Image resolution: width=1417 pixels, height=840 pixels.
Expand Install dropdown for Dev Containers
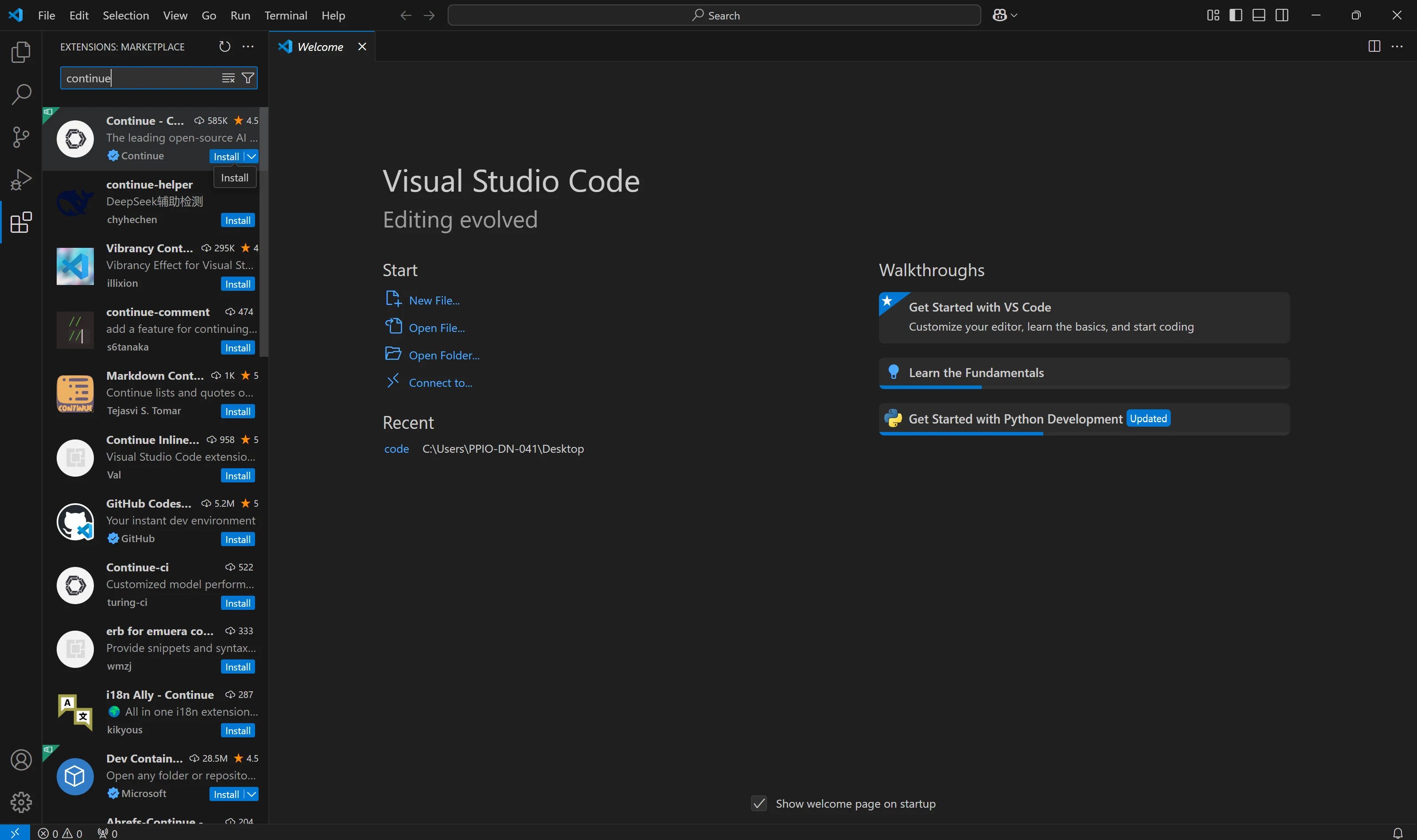(252, 794)
